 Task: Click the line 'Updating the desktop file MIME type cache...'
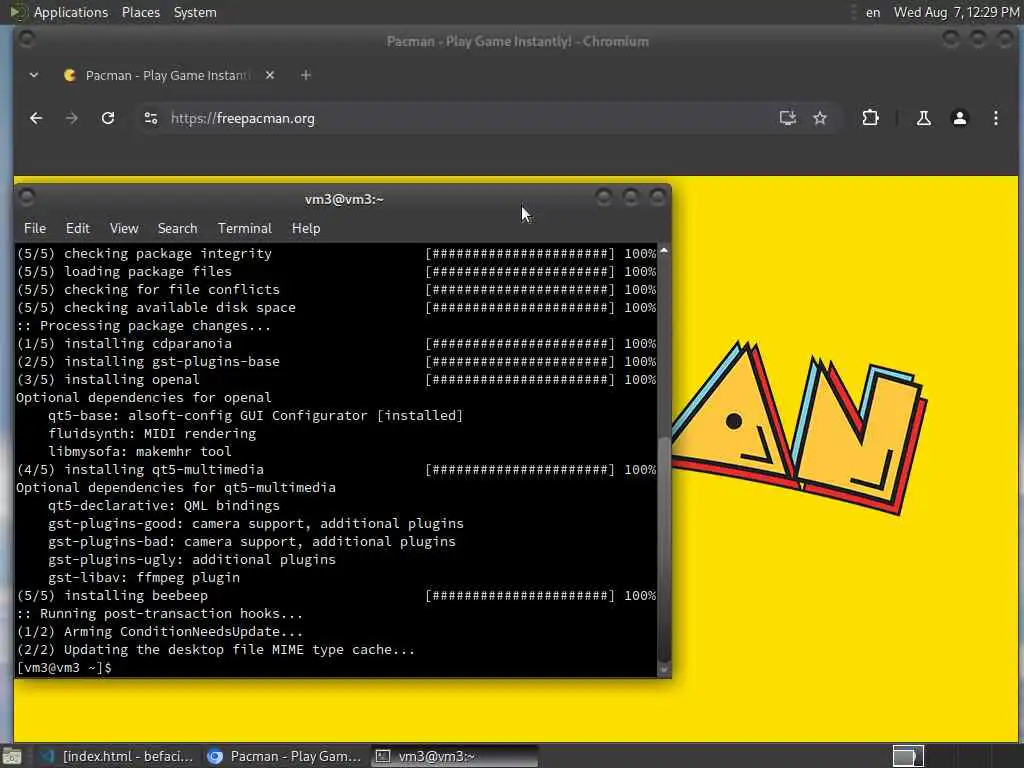[x=239, y=650]
